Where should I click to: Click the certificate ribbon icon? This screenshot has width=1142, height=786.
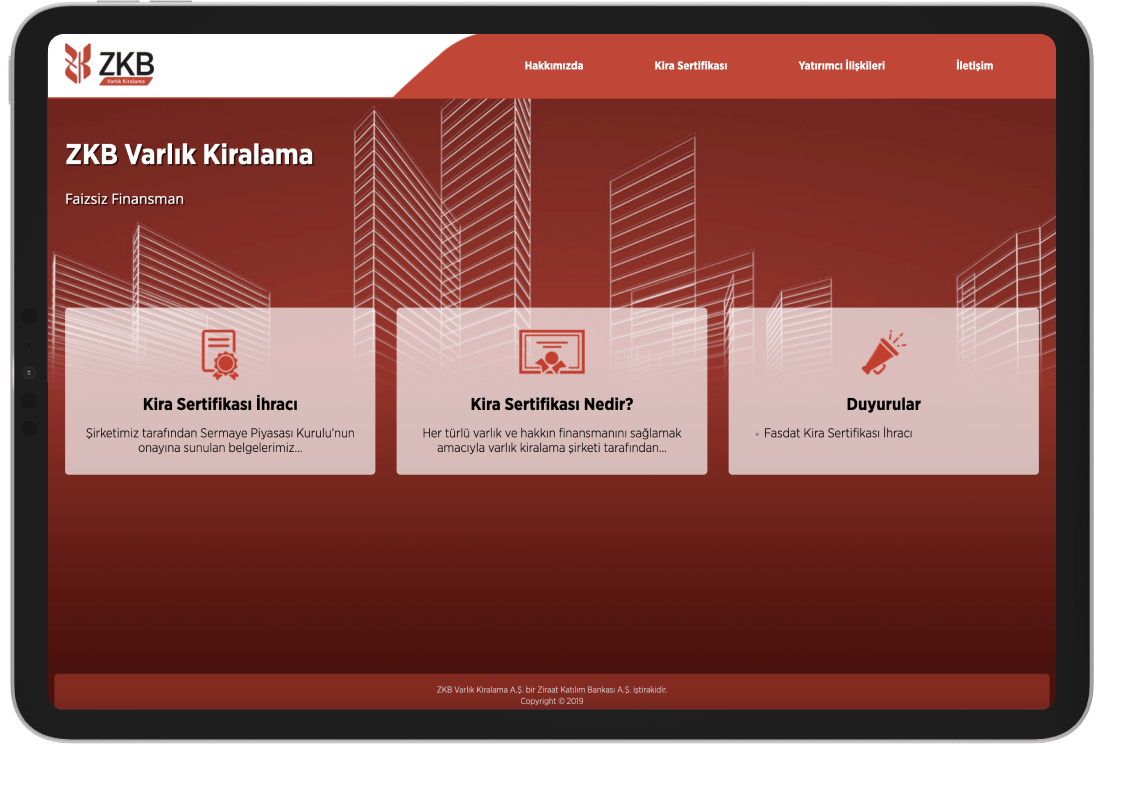[220, 354]
